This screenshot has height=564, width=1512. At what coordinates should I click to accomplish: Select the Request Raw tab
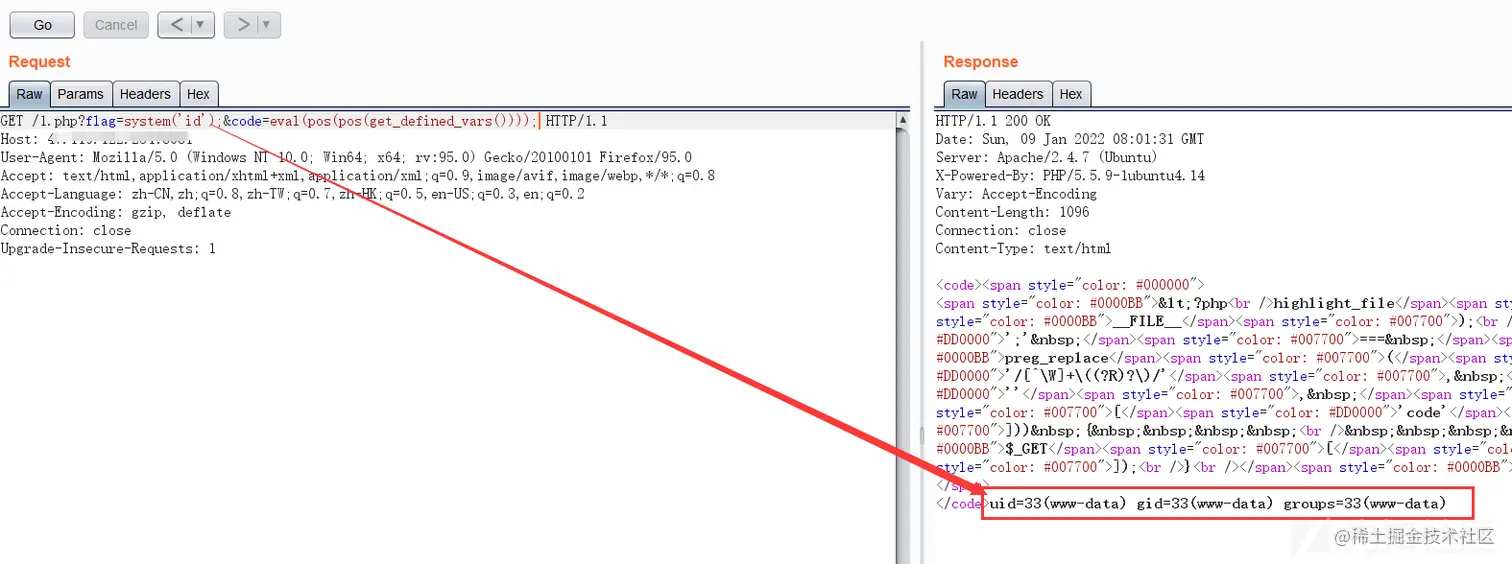click(x=29, y=94)
